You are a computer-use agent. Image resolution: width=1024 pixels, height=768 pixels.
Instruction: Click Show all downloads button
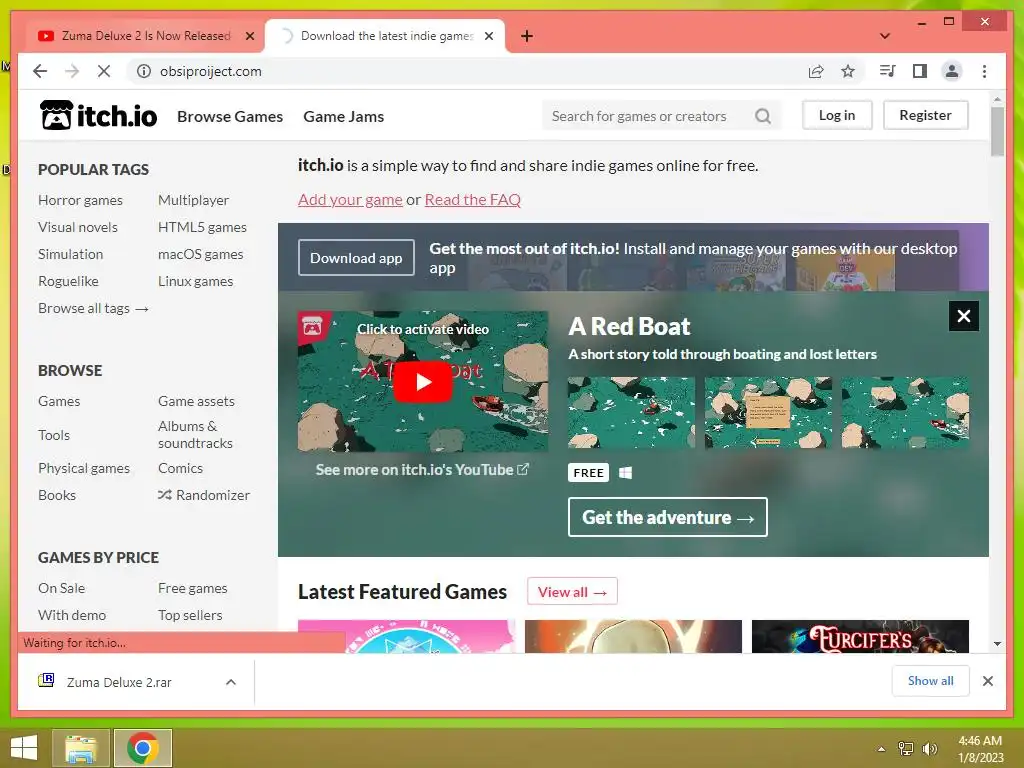[931, 680]
